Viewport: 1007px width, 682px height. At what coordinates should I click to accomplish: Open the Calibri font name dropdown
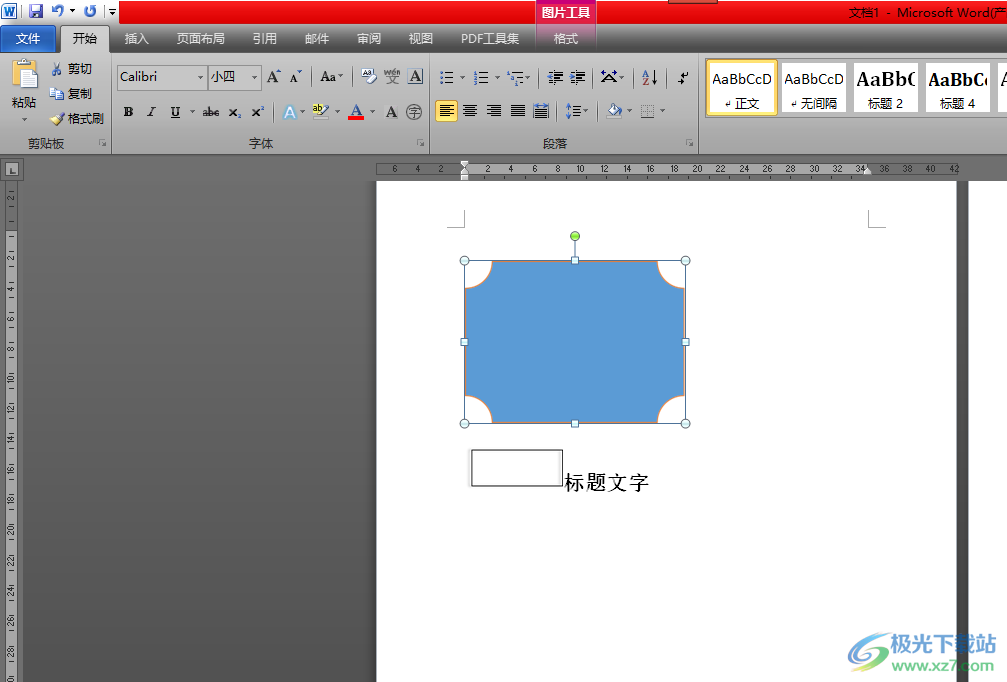[200, 77]
